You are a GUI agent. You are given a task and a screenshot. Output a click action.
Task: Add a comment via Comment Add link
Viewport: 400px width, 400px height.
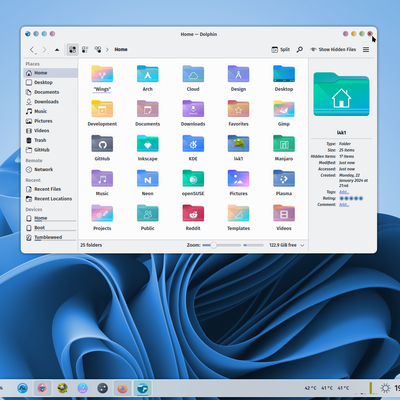(344, 204)
